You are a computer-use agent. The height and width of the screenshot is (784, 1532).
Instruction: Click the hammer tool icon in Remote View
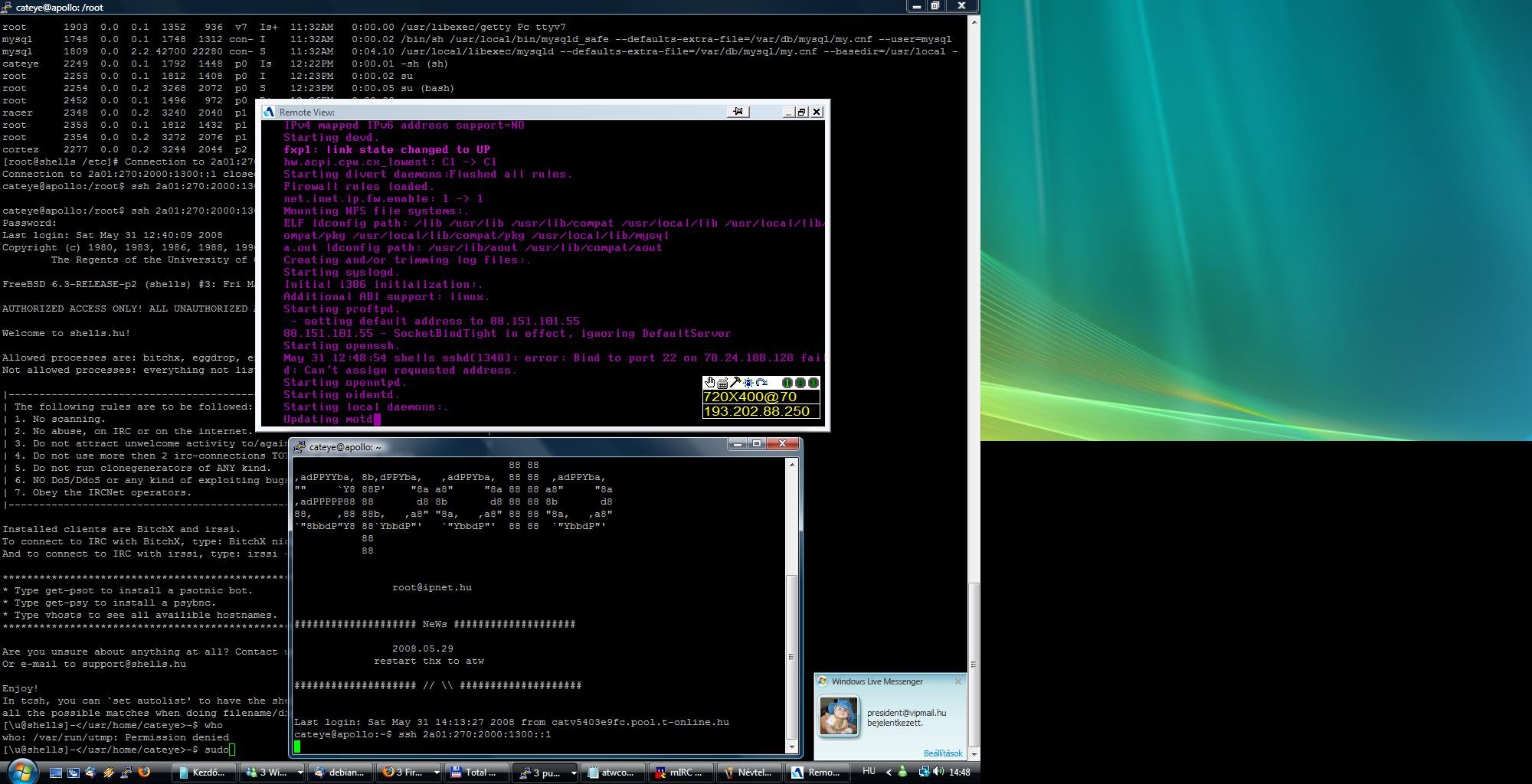[735, 383]
